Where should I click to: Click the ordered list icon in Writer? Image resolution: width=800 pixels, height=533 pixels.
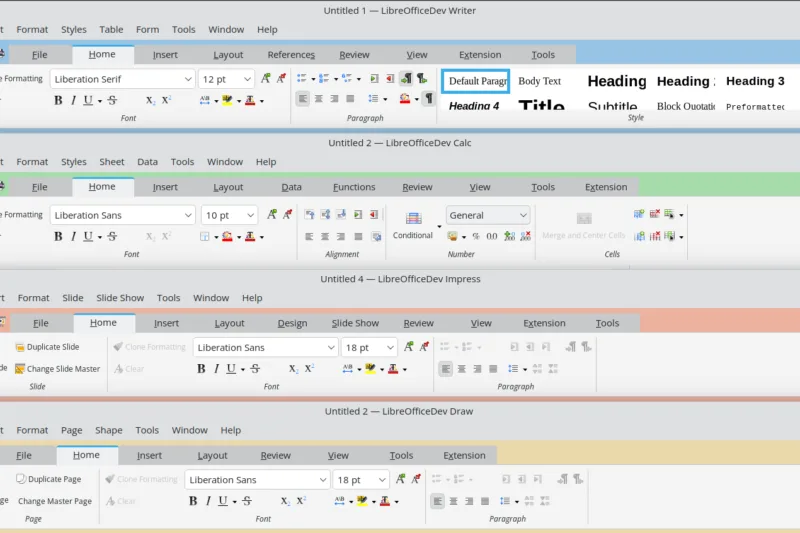(x=323, y=78)
